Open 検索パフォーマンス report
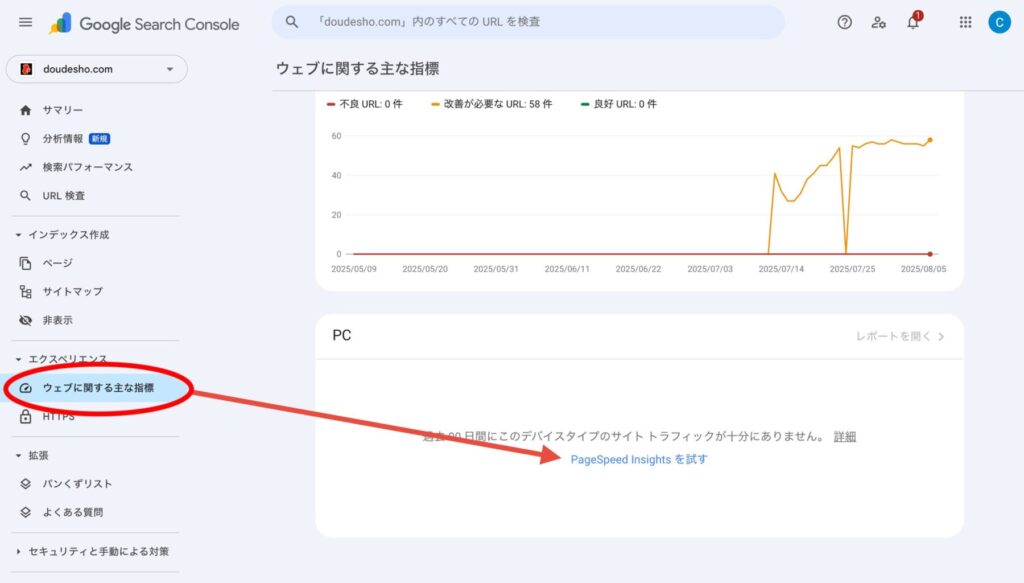The image size is (1024, 583). click(87, 167)
